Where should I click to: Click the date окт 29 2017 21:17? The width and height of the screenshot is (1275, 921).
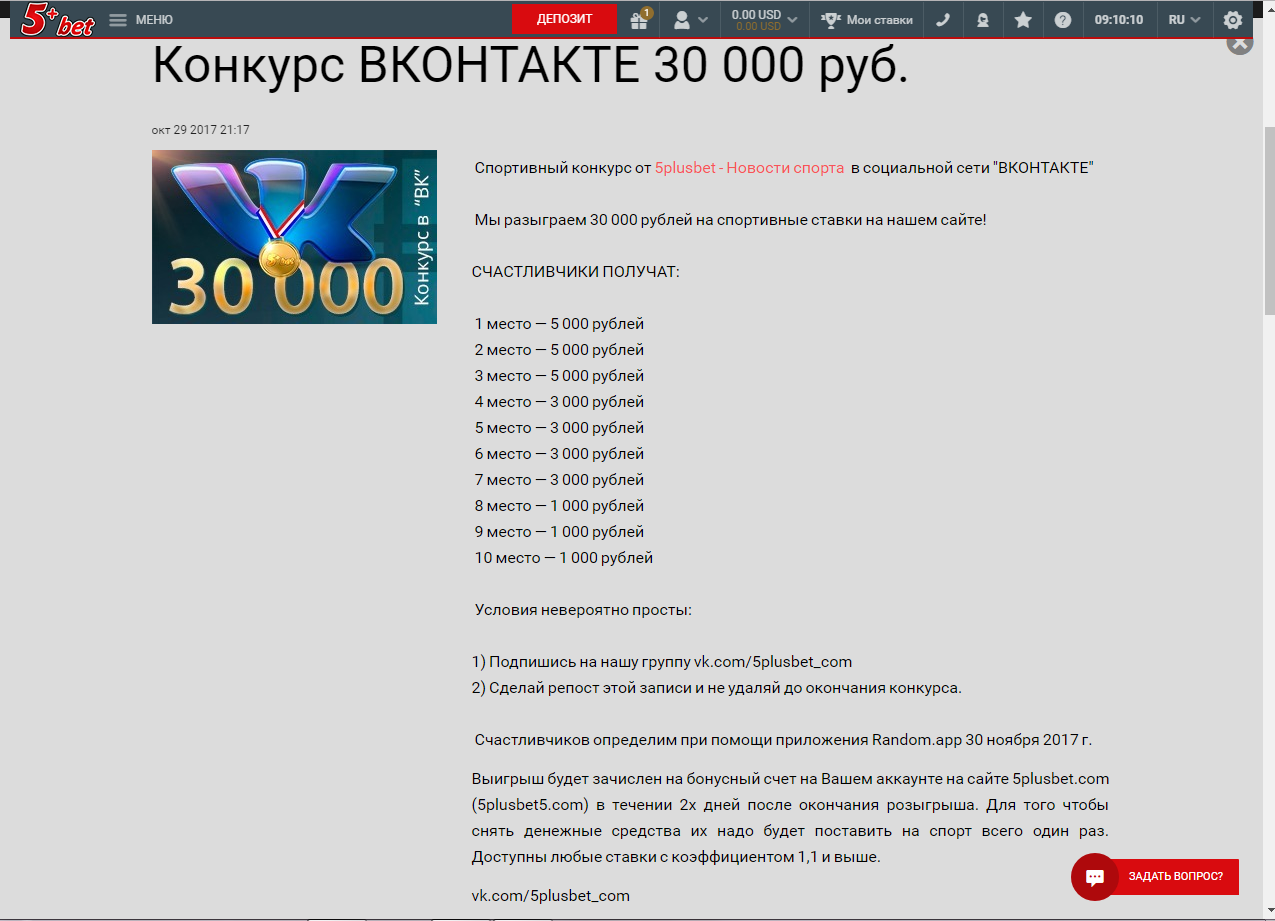pos(201,130)
